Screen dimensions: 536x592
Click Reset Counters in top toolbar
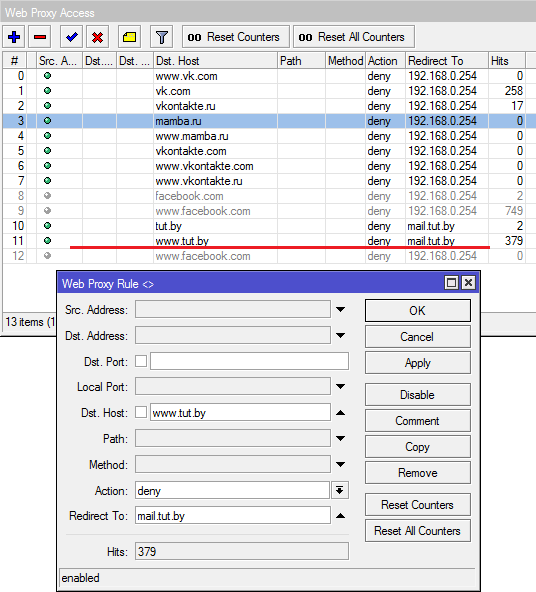coord(236,37)
